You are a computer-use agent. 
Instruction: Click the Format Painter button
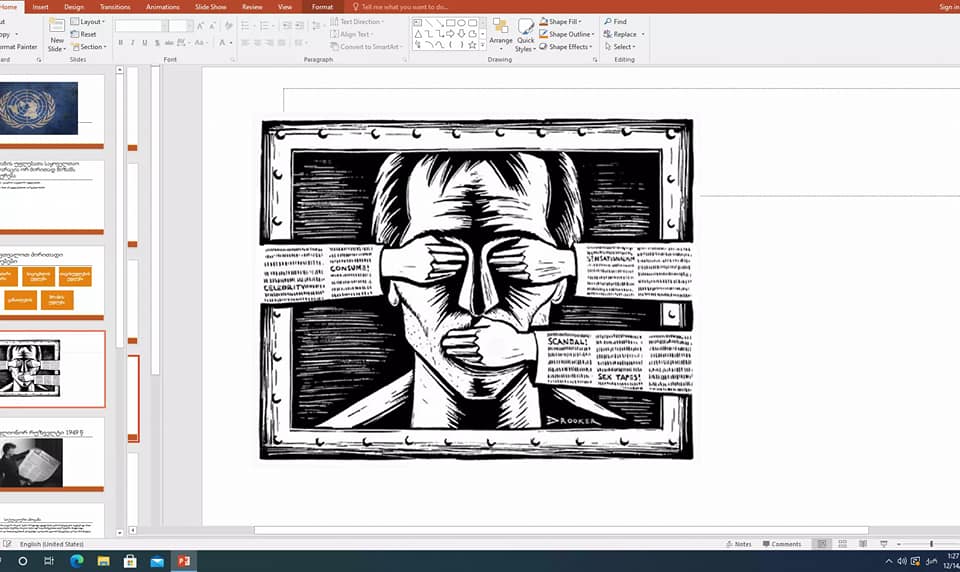(18, 47)
